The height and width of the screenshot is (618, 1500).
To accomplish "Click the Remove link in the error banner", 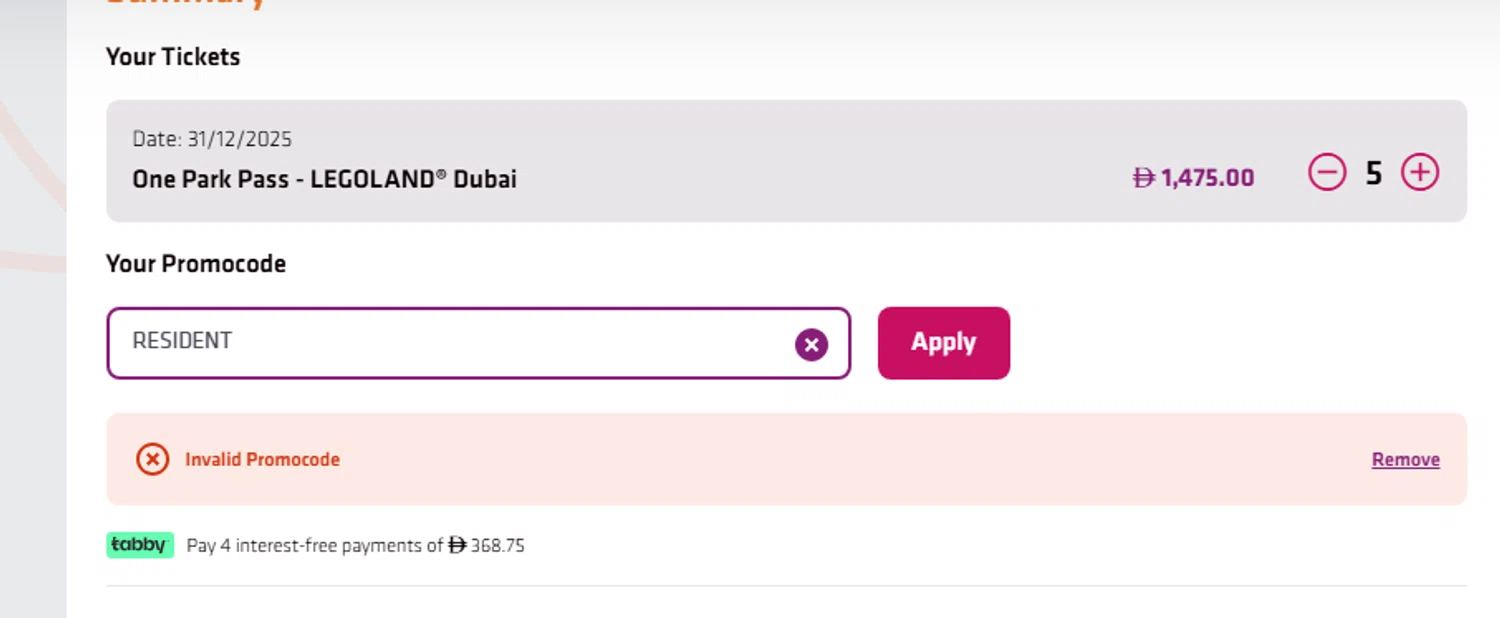I will (x=1405, y=460).
